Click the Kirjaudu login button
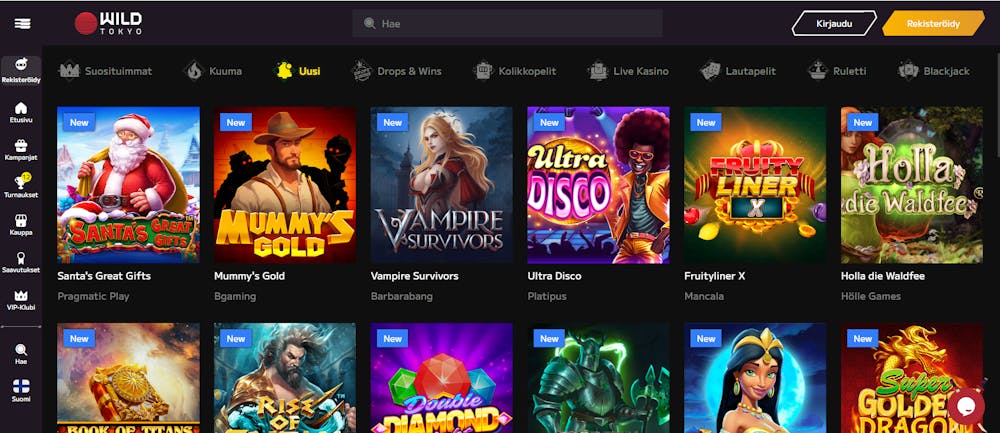Image resolution: width=1000 pixels, height=433 pixels. tap(834, 24)
